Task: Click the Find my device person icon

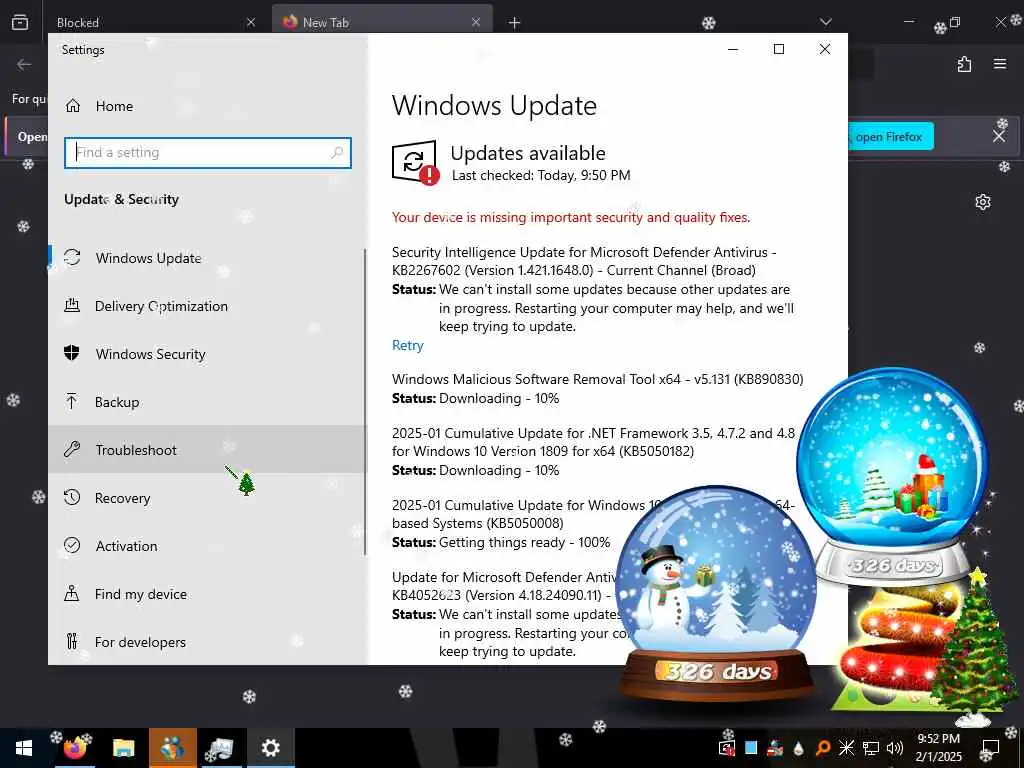Action: [x=72, y=594]
